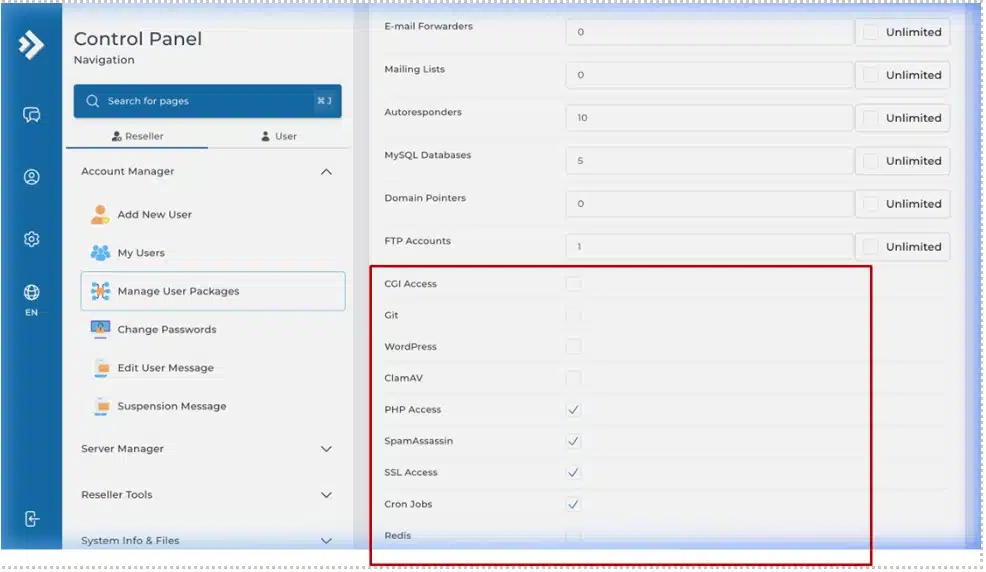Click the E-mail Forwarders value field
The image size is (986, 572).
click(709, 32)
